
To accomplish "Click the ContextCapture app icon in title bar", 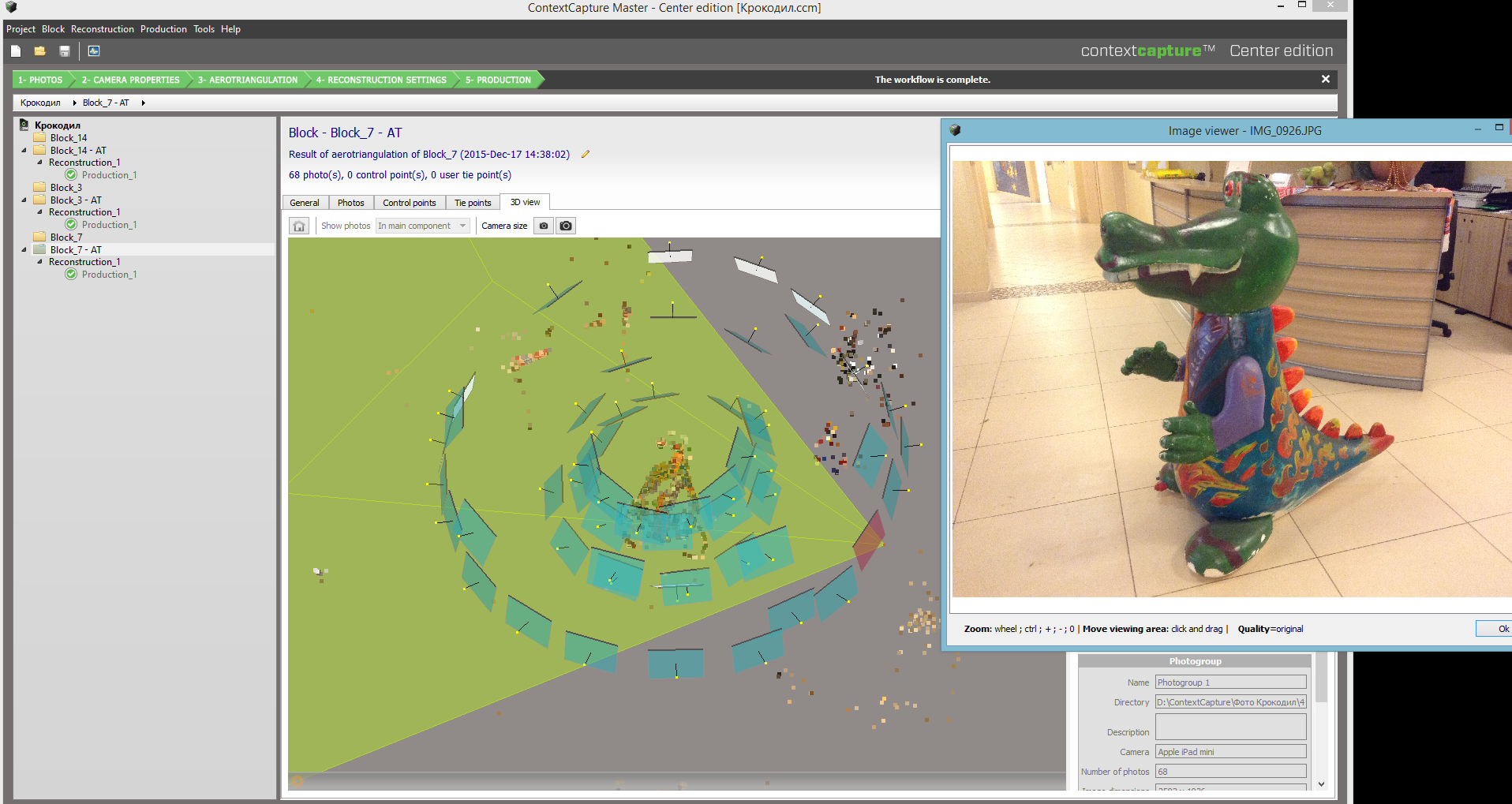I will pyautogui.click(x=11, y=7).
